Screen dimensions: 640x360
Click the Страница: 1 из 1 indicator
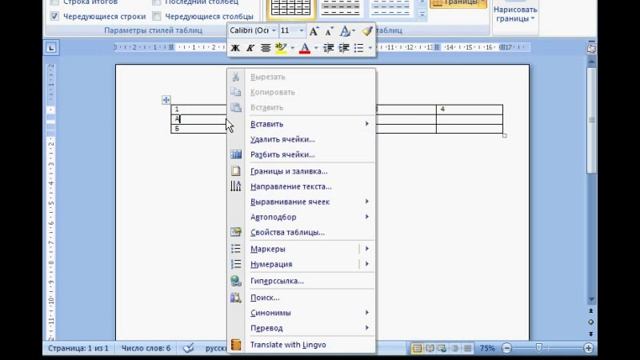[78, 348]
